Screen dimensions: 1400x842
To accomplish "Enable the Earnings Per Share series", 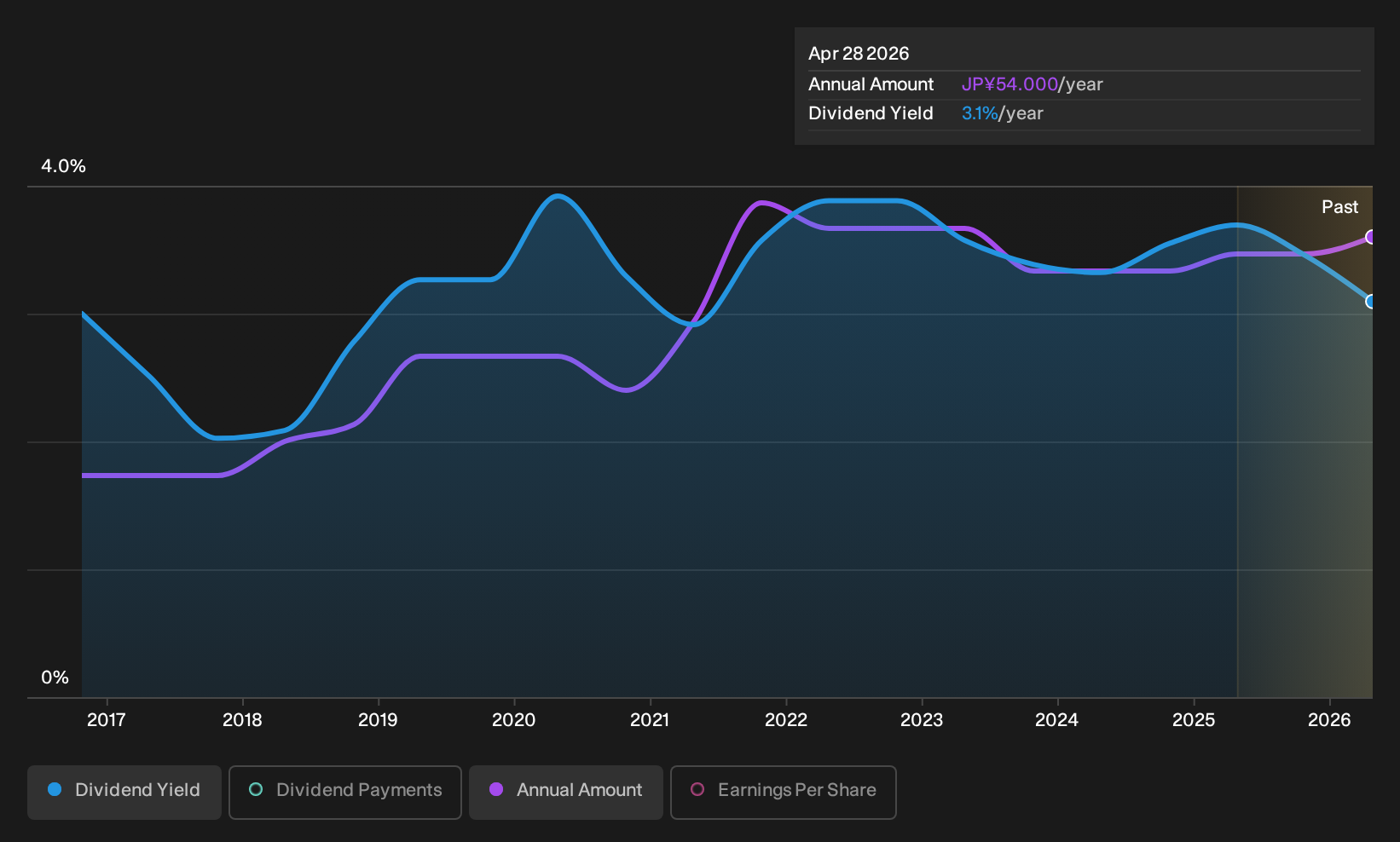I will tap(784, 792).
